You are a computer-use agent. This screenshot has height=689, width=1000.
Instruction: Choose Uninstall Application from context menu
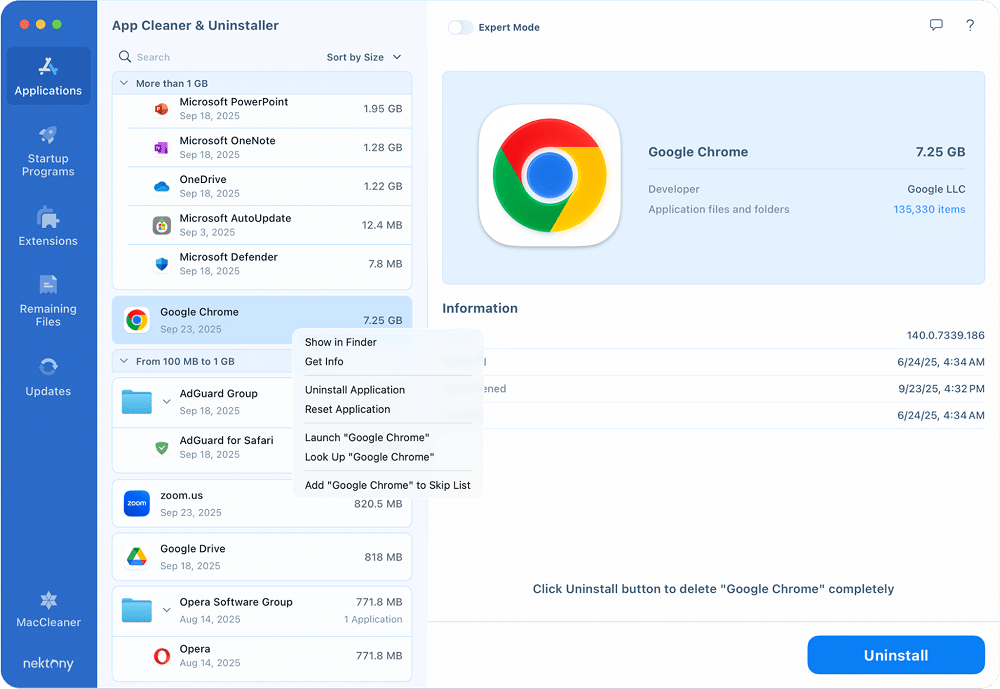click(355, 390)
